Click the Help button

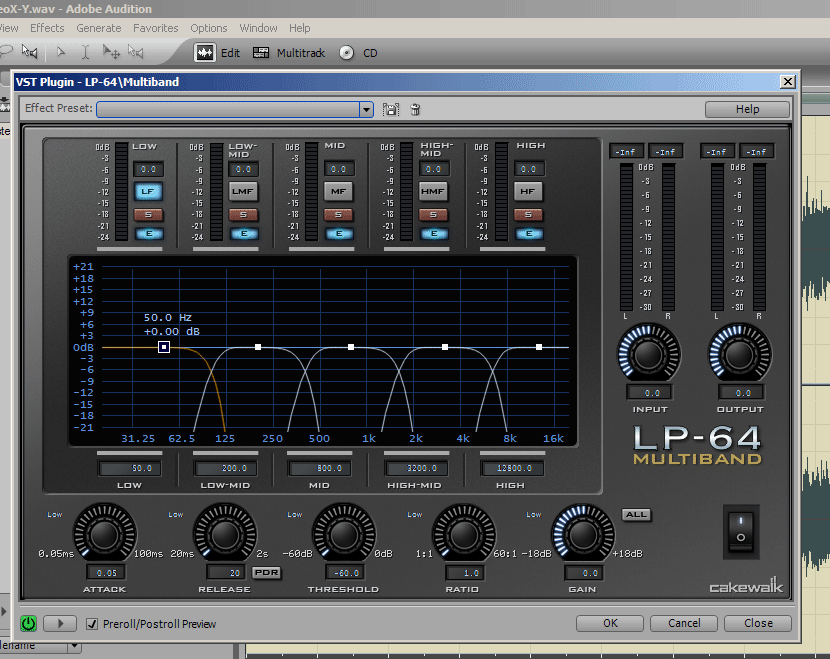747,109
